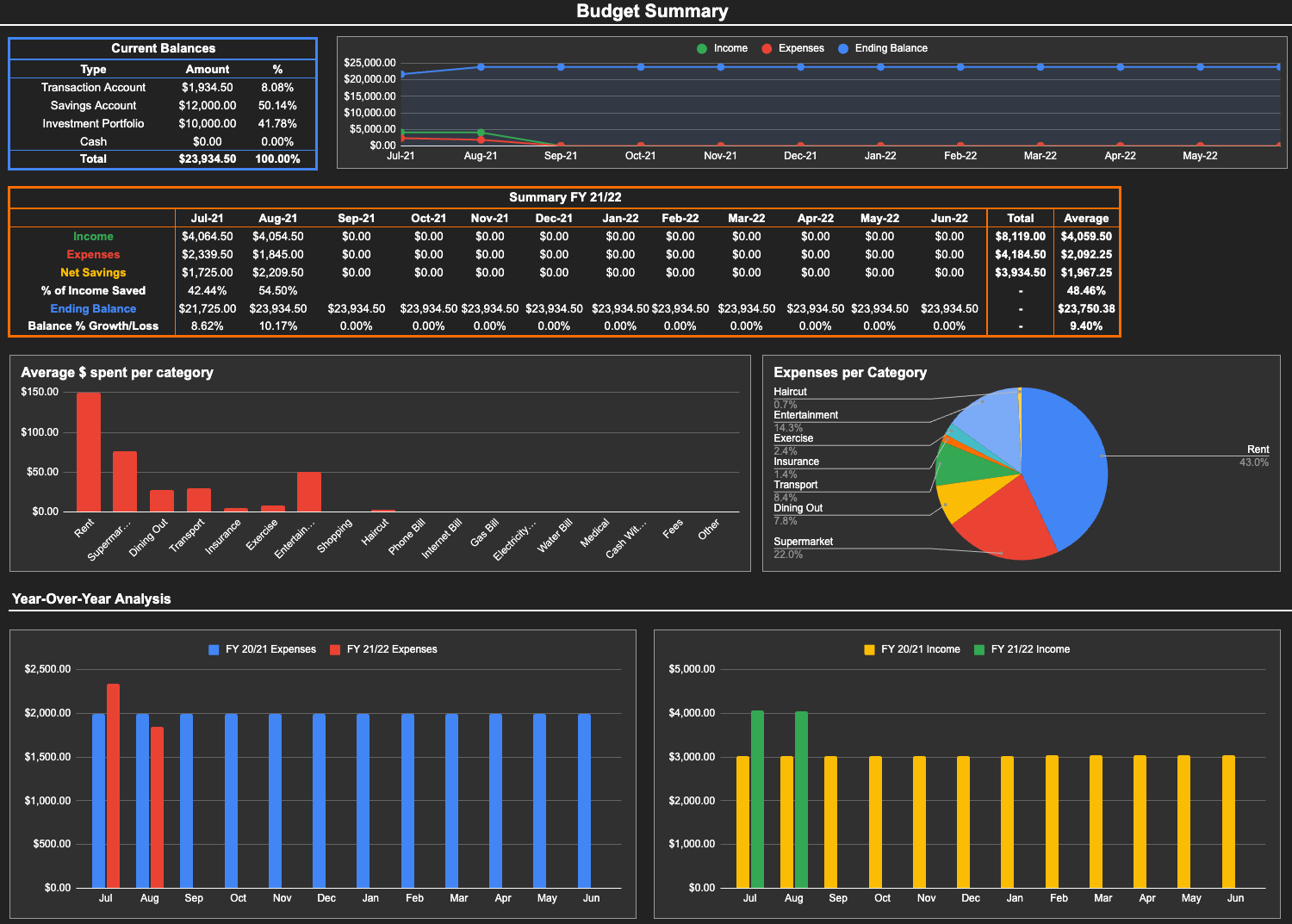
Task: Click the FY 20/21 Expenses legend square
Action: click(x=214, y=650)
